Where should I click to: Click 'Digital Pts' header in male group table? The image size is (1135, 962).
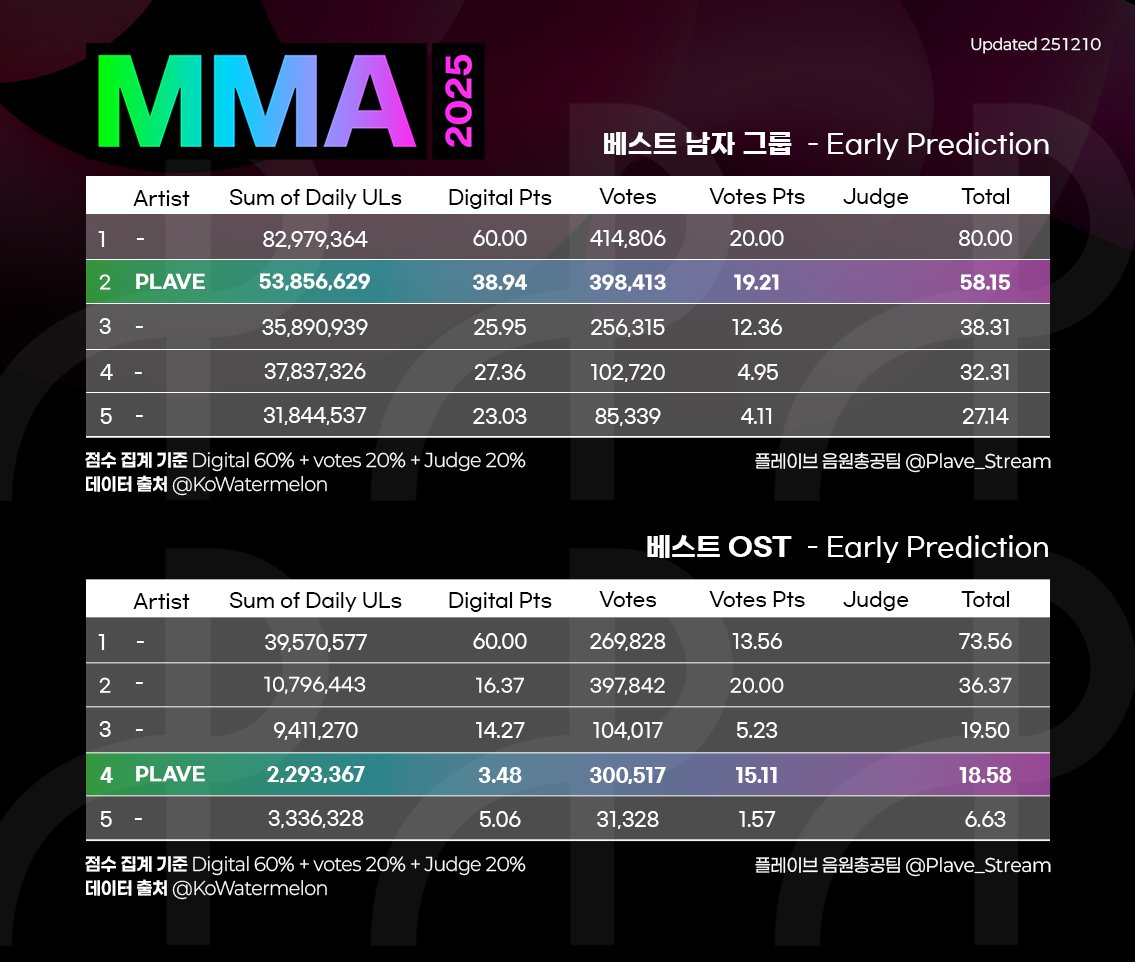(x=499, y=198)
